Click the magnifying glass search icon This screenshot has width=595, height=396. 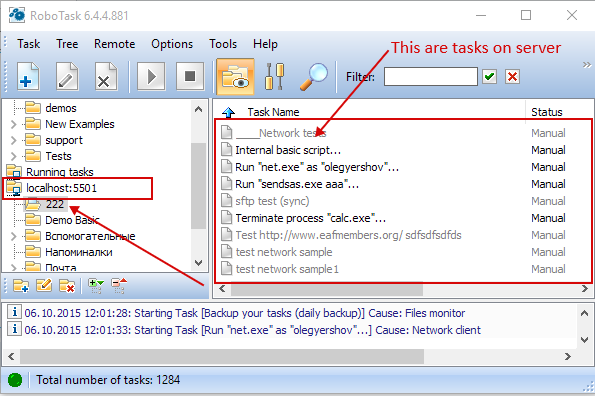pyautogui.click(x=313, y=76)
